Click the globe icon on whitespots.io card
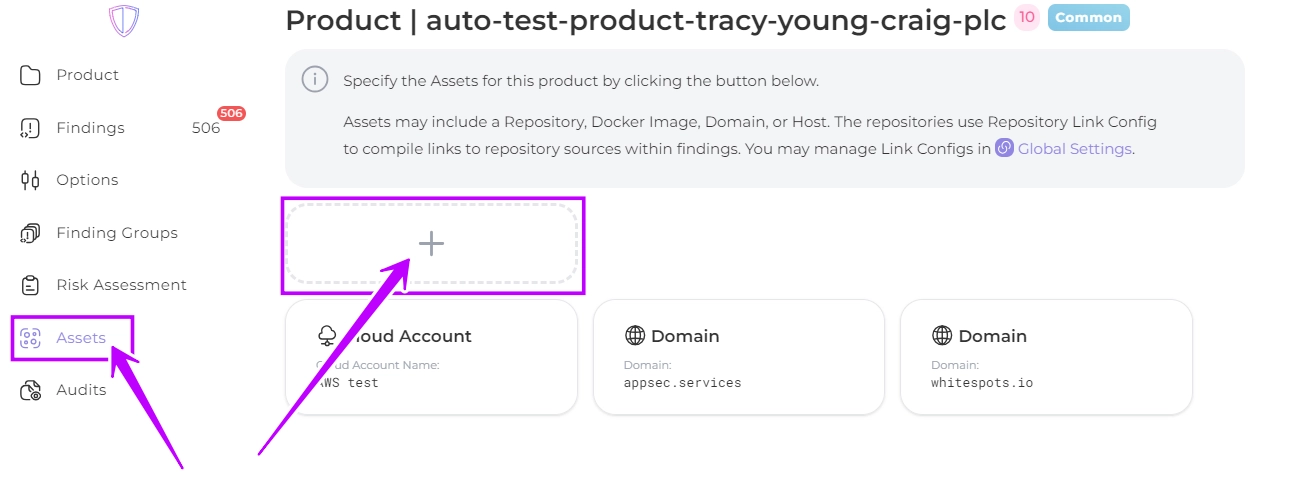Viewport: 1304px width, 501px height. coord(941,336)
